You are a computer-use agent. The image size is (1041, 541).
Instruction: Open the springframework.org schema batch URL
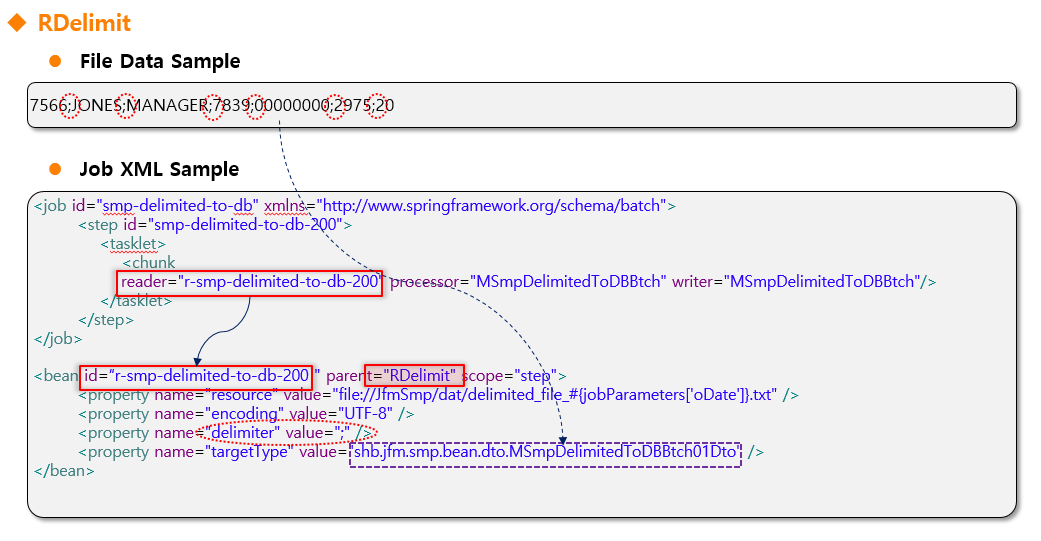pyautogui.click(x=490, y=206)
